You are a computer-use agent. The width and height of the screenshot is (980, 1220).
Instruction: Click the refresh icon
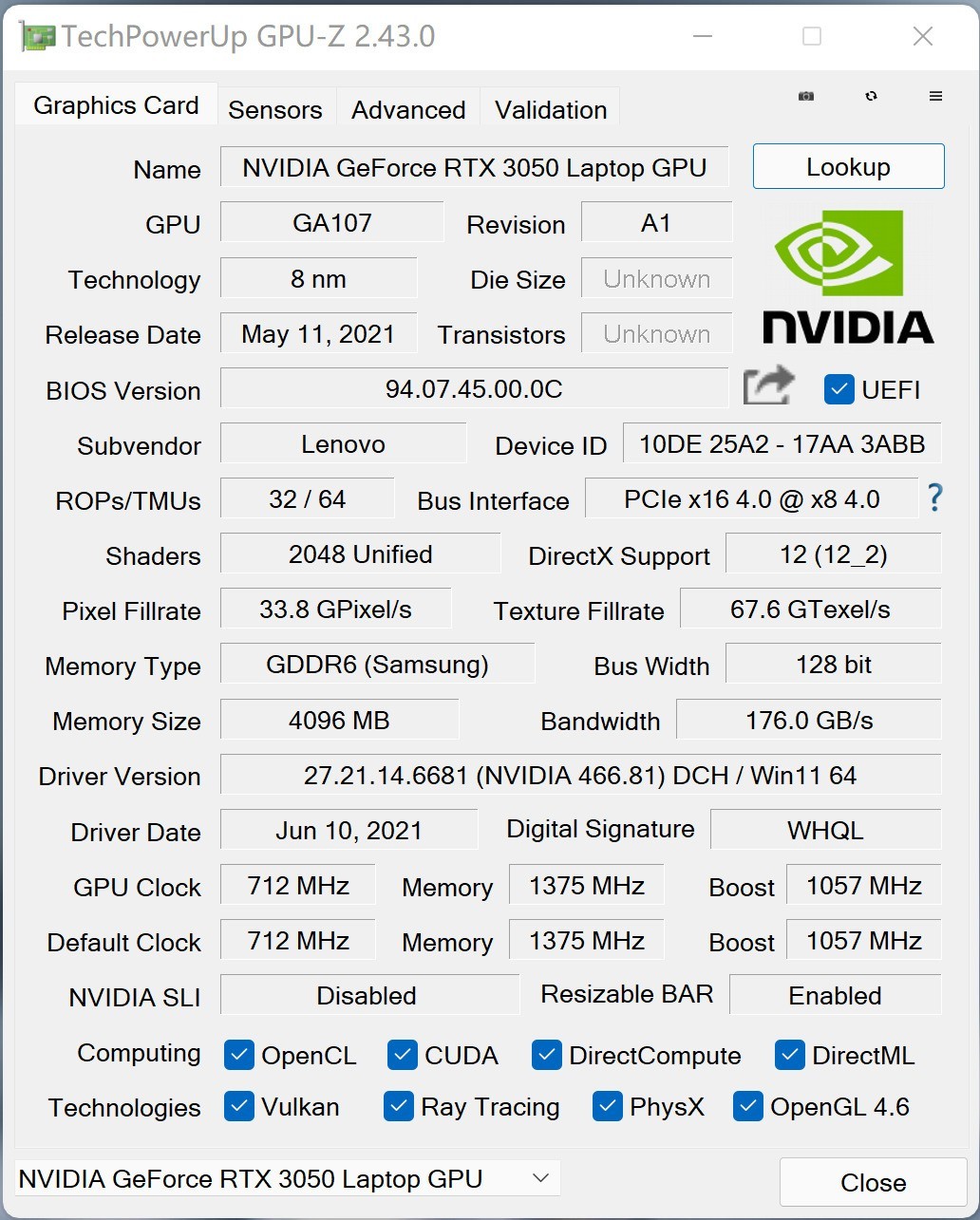pyautogui.click(x=871, y=96)
